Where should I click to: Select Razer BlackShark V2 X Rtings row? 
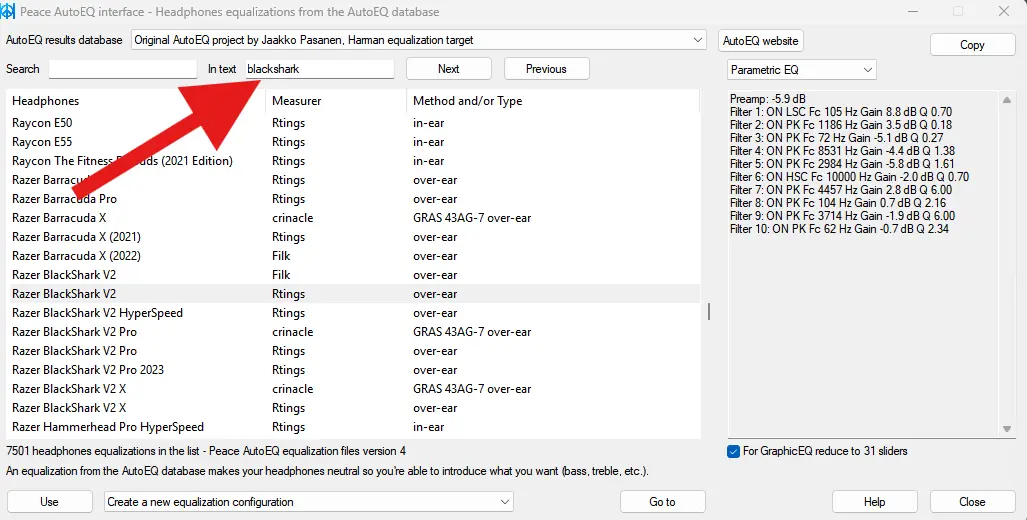click(x=353, y=407)
